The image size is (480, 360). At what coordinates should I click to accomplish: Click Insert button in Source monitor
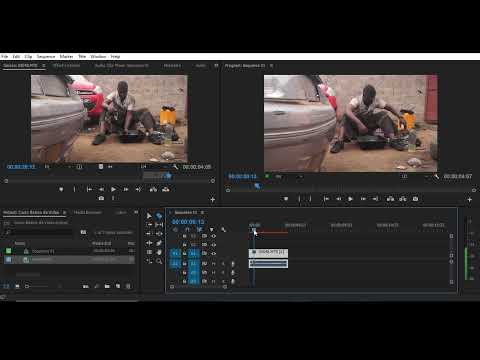click(x=153, y=189)
